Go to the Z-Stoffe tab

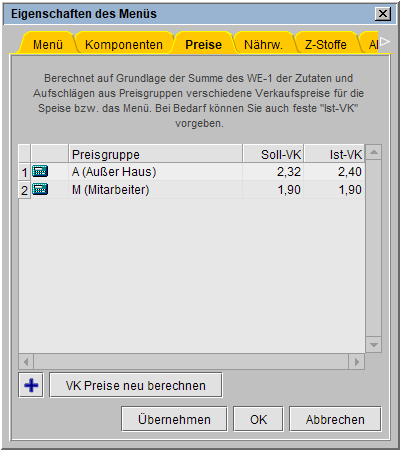pyautogui.click(x=326, y=44)
